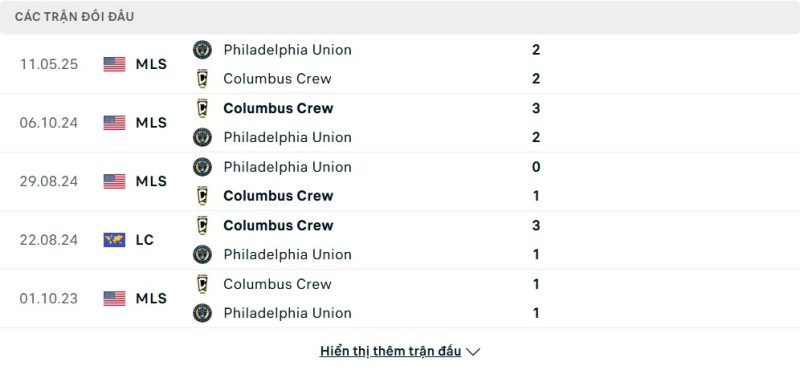Click US flag icon beside 01.10.23 MLS
Viewport: 800px width, 374px height.
click(114, 298)
